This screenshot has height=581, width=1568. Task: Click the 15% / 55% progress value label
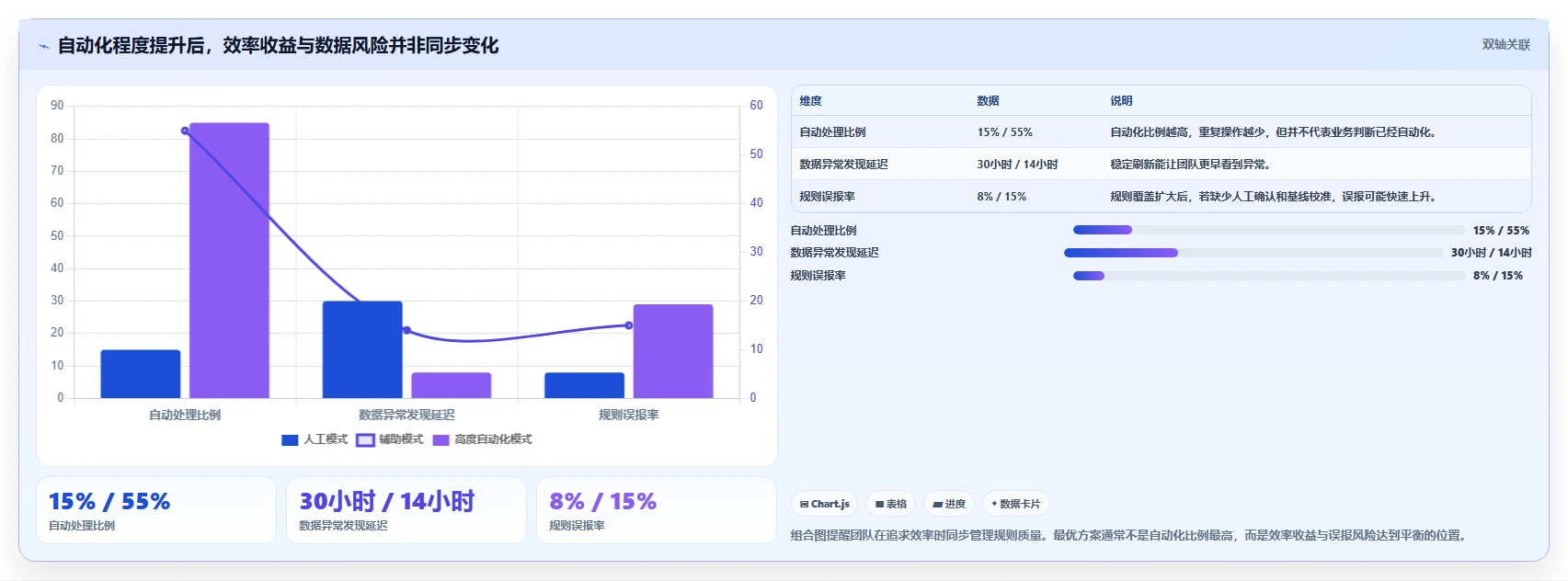[x=1501, y=231]
